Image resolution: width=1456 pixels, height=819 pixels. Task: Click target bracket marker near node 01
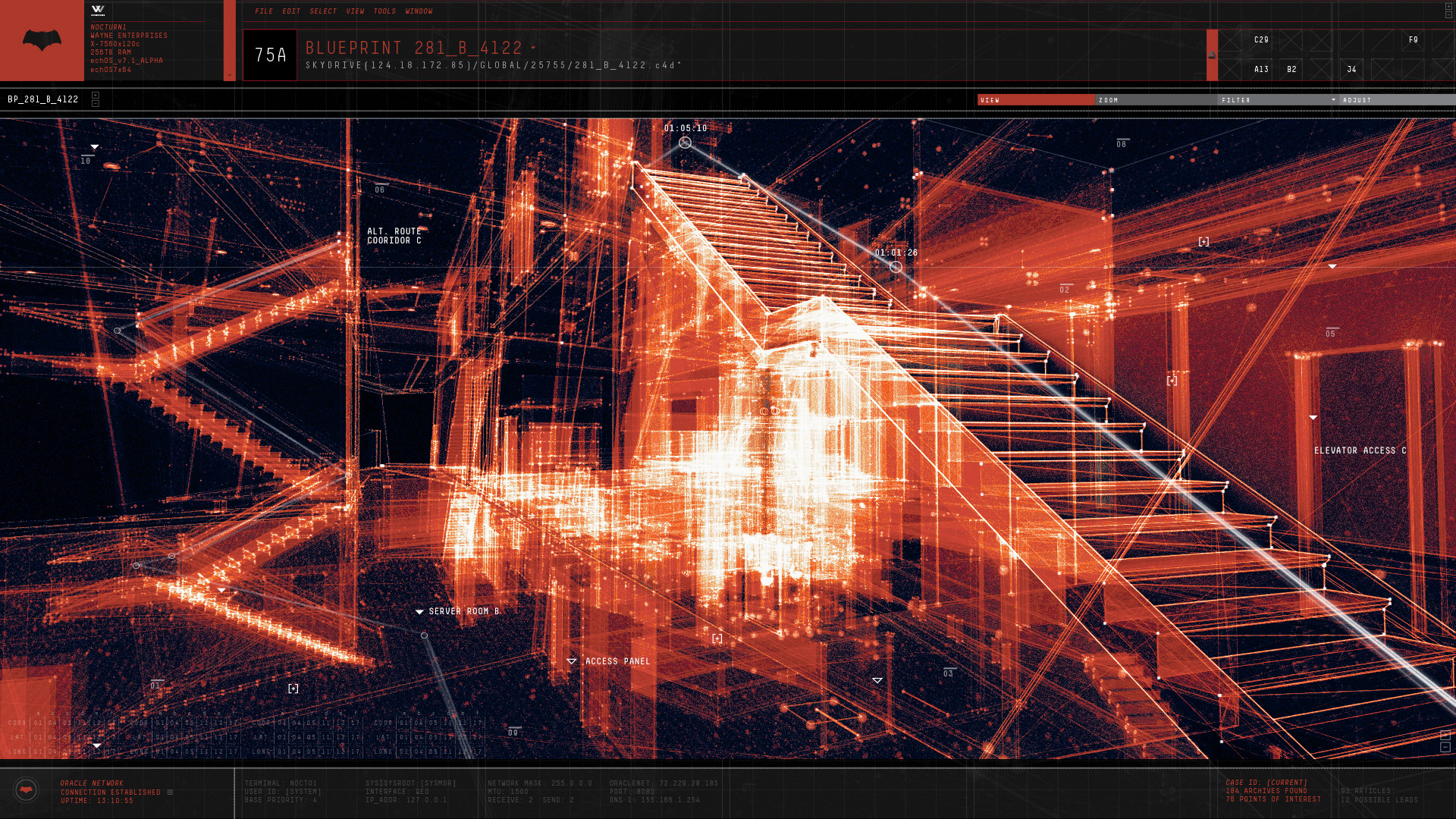(x=293, y=689)
